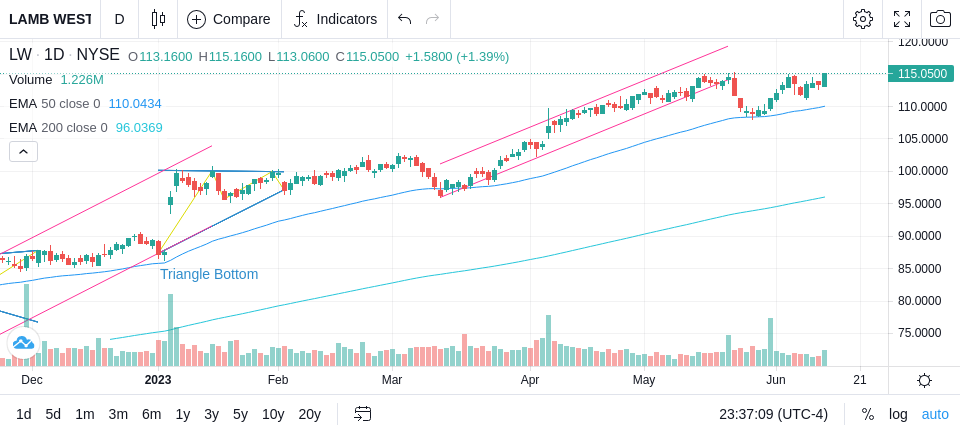The width and height of the screenshot is (960, 433).
Task: Select the 10y time range
Action: (272, 415)
